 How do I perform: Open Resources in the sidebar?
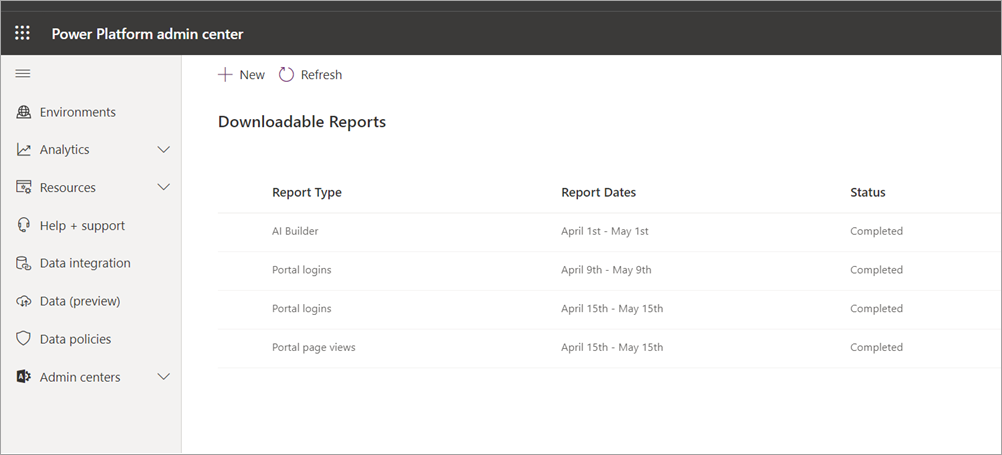pyautogui.click(x=68, y=187)
